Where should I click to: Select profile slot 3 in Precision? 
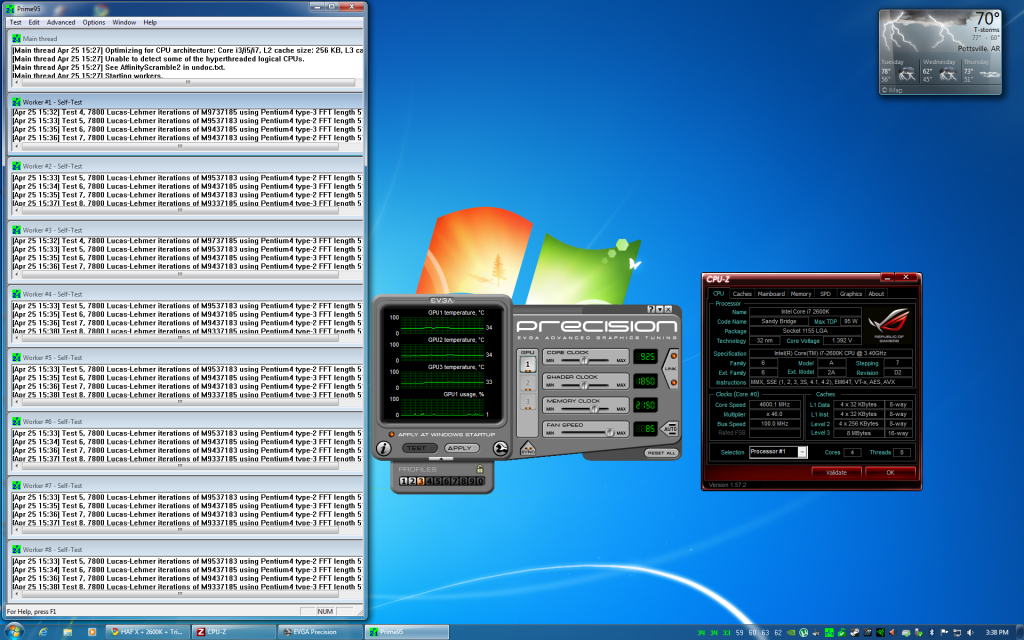click(x=421, y=481)
